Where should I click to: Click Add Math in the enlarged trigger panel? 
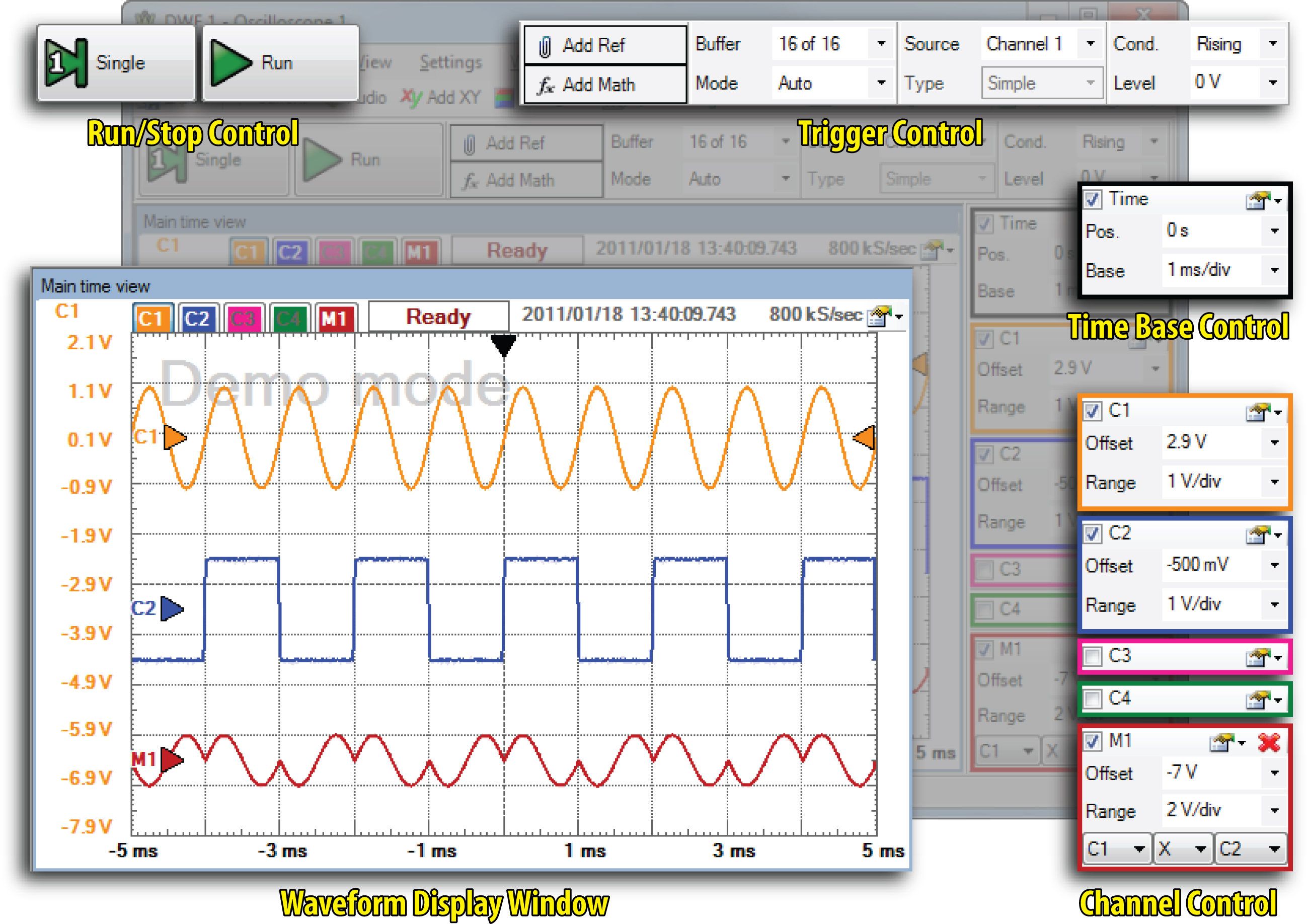point(605,85)
